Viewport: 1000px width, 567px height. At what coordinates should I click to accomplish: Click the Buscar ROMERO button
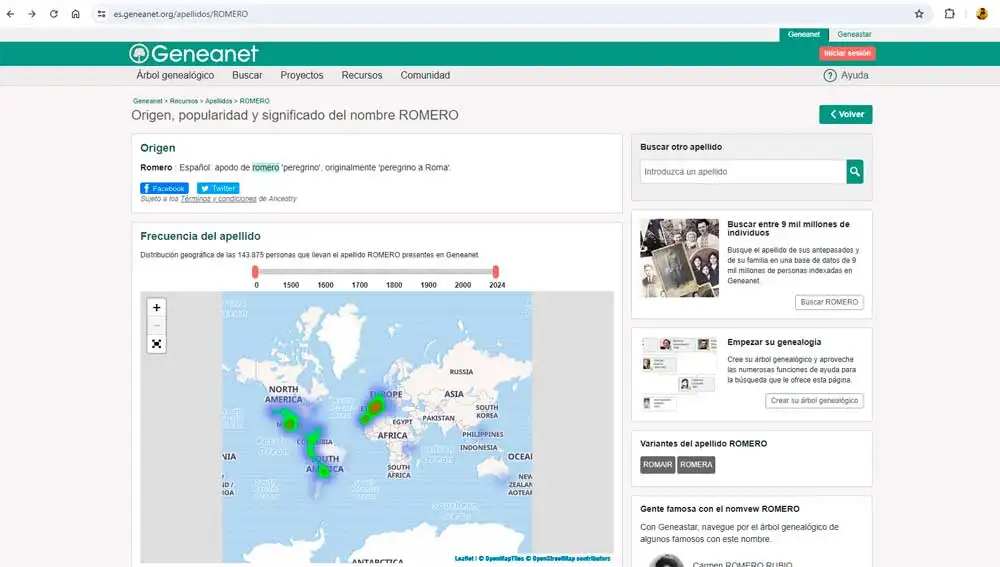pos(829,302)
